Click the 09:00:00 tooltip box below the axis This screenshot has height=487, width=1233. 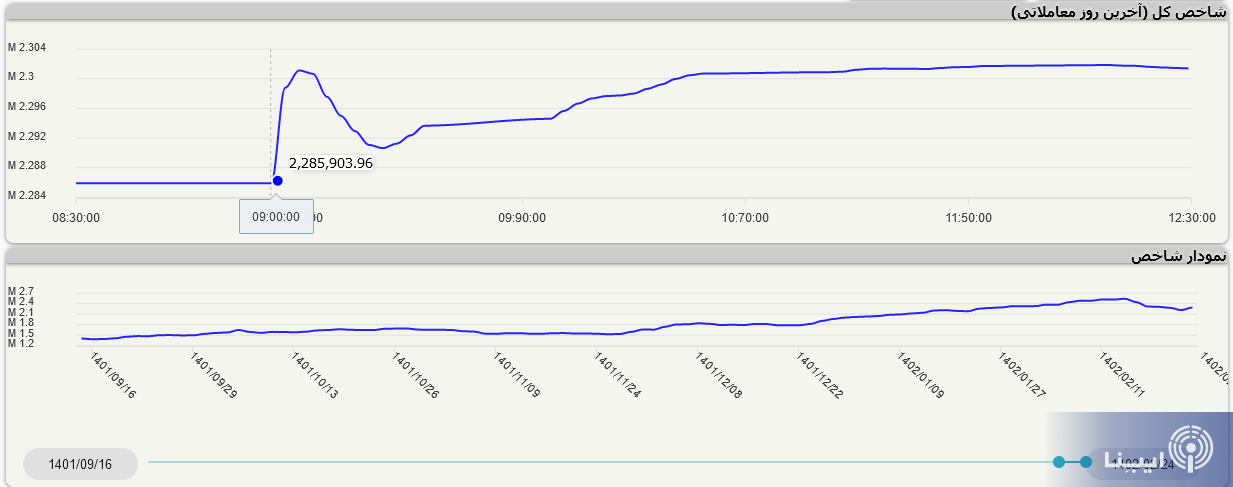click(x=276, y=216)
